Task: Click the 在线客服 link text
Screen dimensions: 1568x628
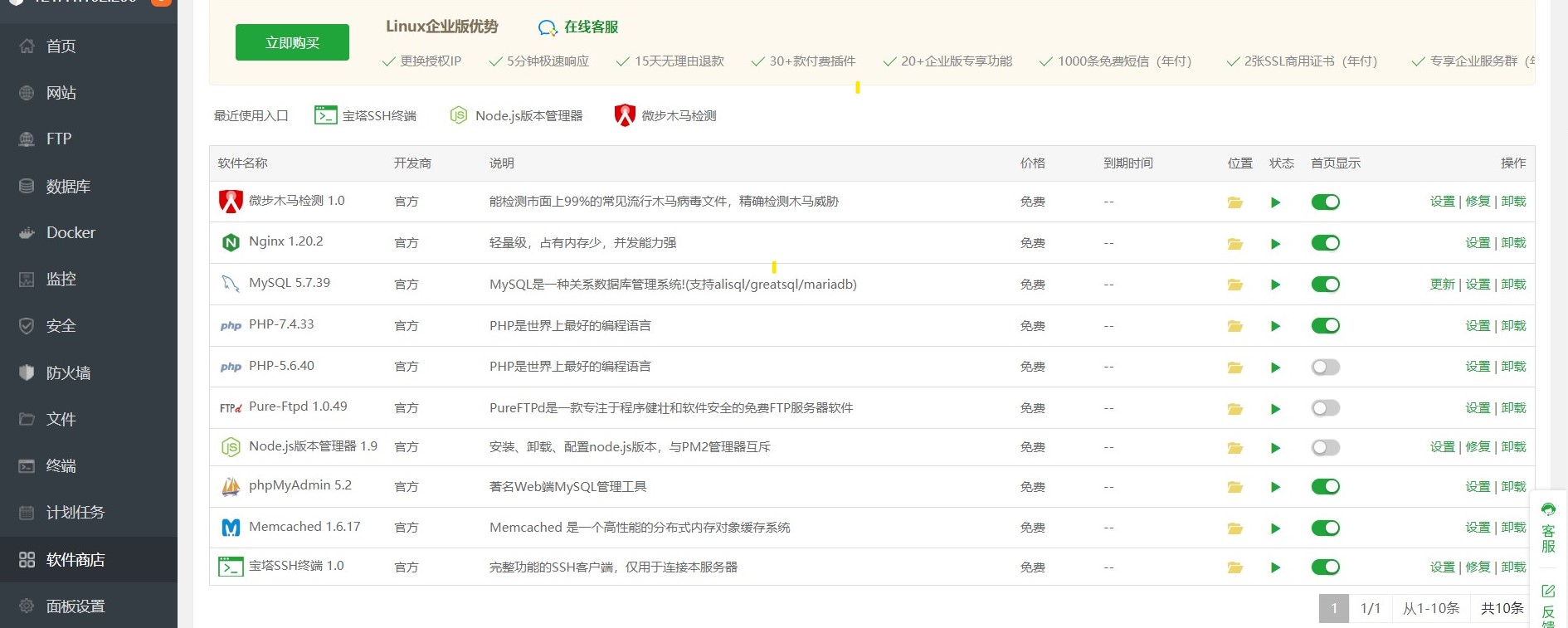Action: 592,27
